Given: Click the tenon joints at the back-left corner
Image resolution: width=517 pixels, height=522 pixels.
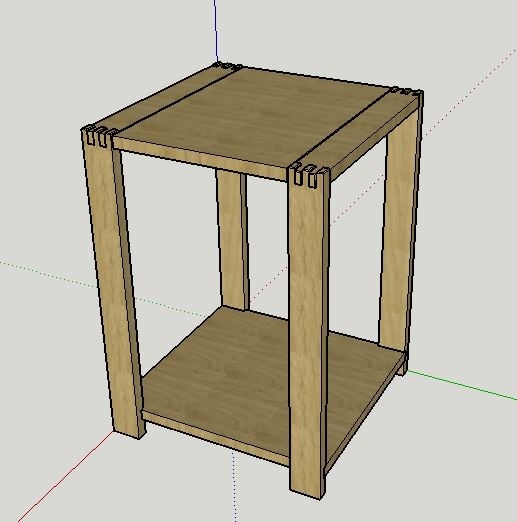Looking at the screenshot, I should point(227,66).
